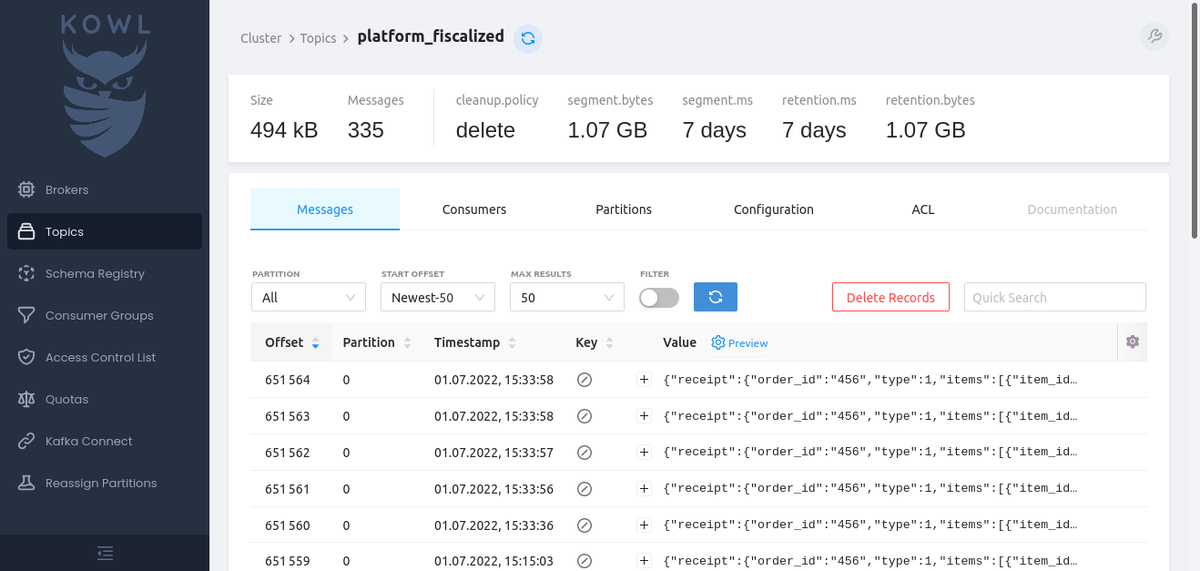Open Kafka Connect page

pyautogui.click(x=104, y=441)
